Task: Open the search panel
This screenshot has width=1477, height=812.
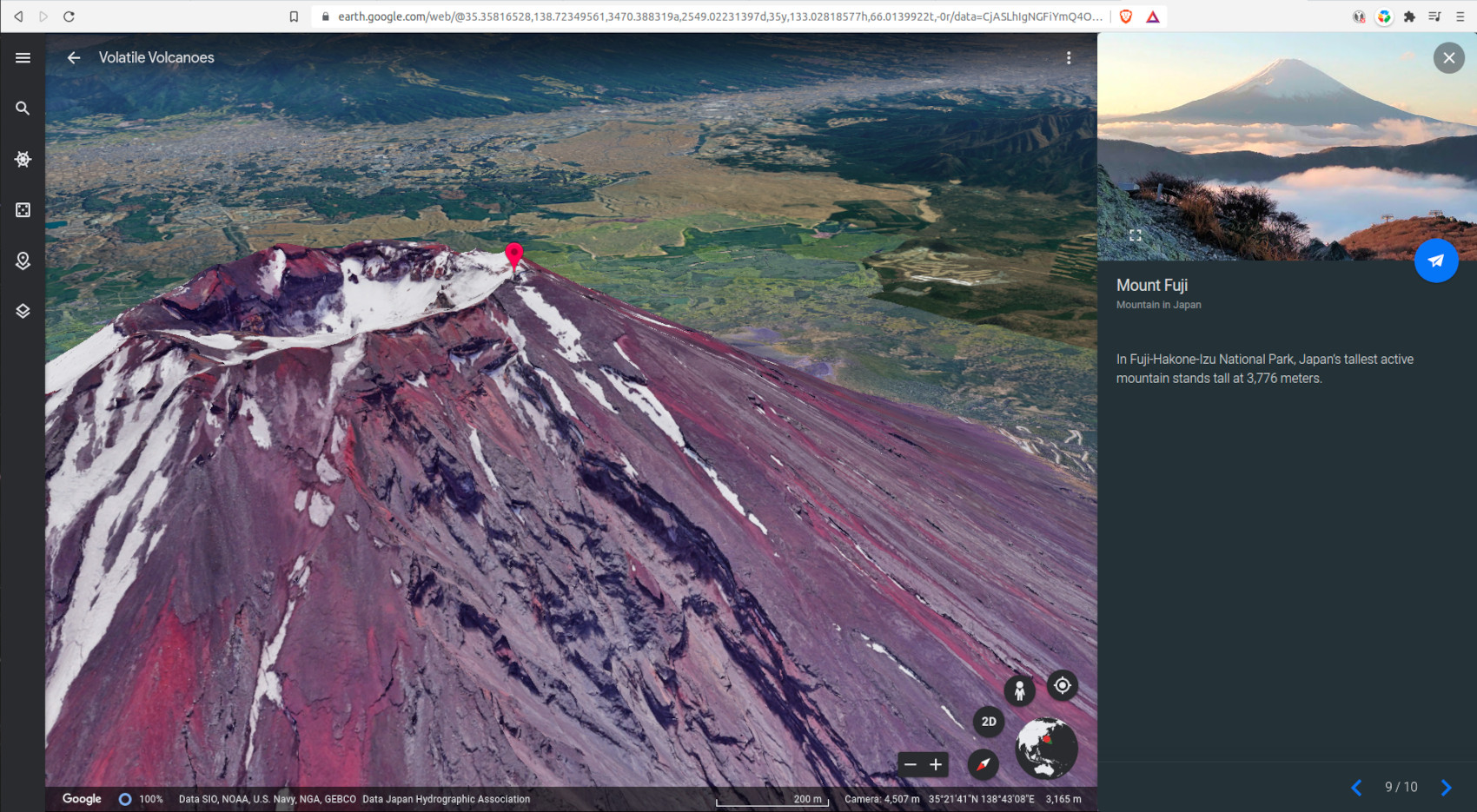Action: click(22, 109)
